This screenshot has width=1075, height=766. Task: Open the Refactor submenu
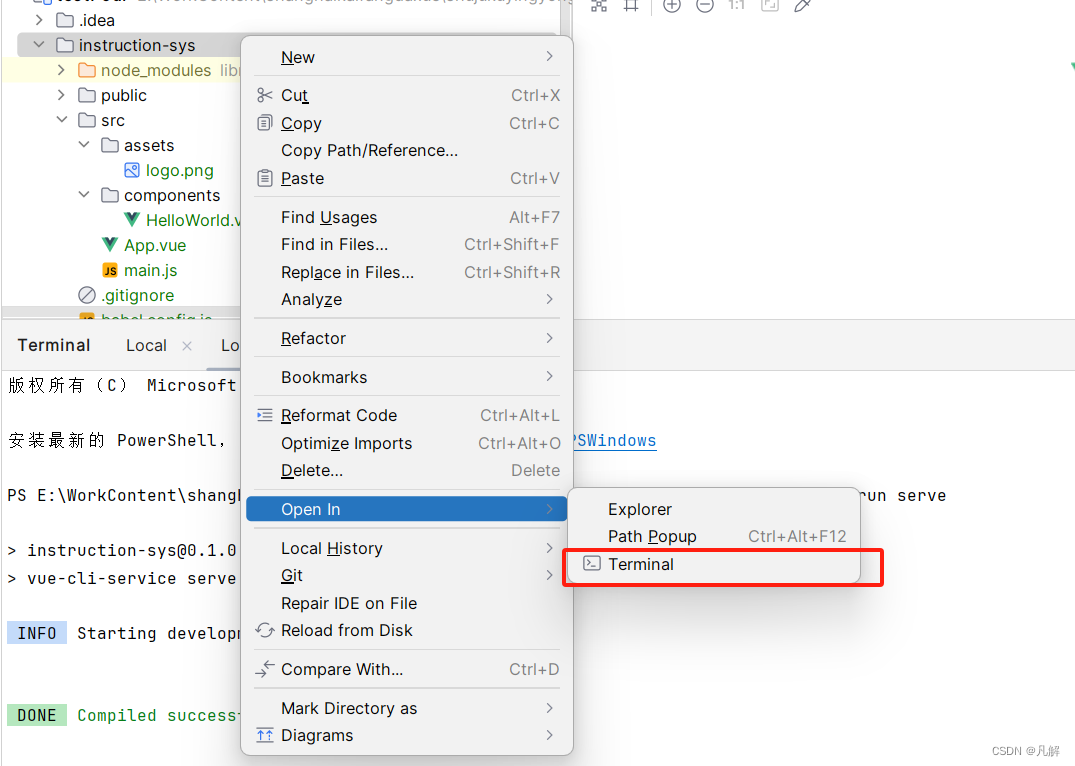point(407,338)
